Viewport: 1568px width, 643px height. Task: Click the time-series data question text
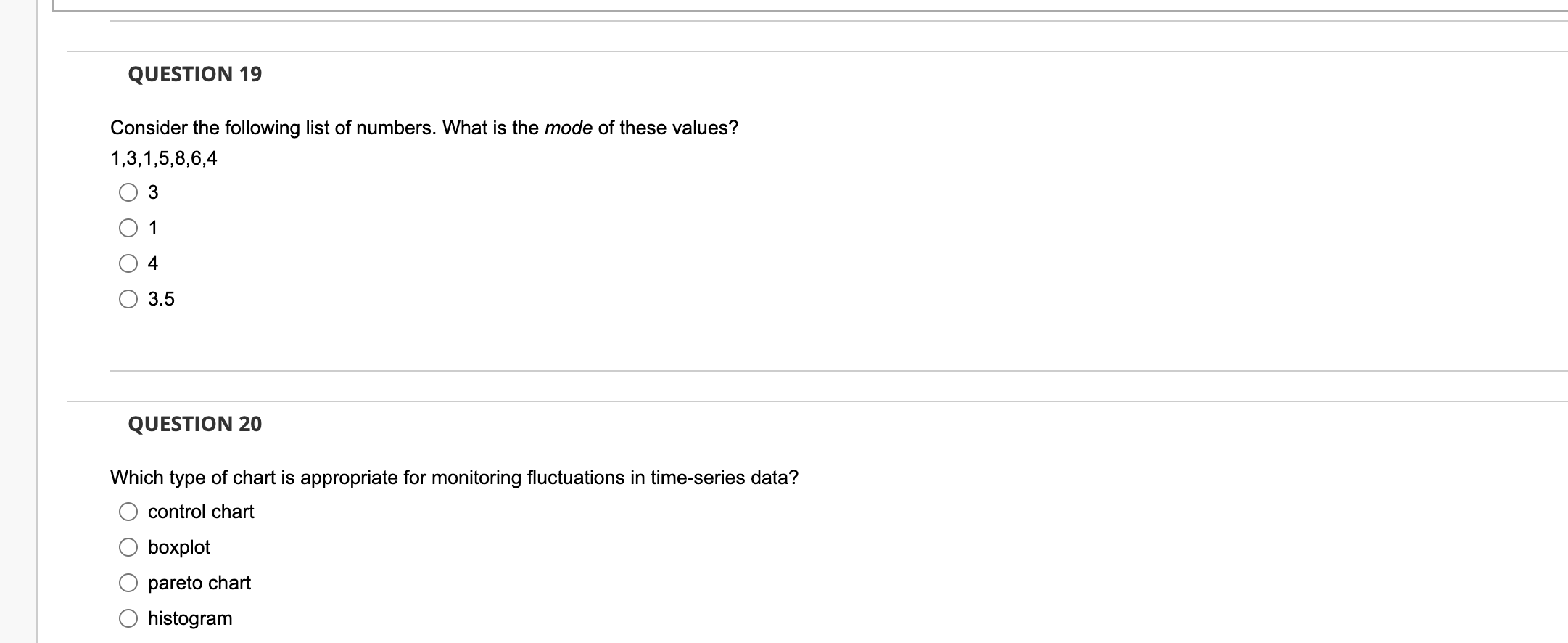[454, 478]
